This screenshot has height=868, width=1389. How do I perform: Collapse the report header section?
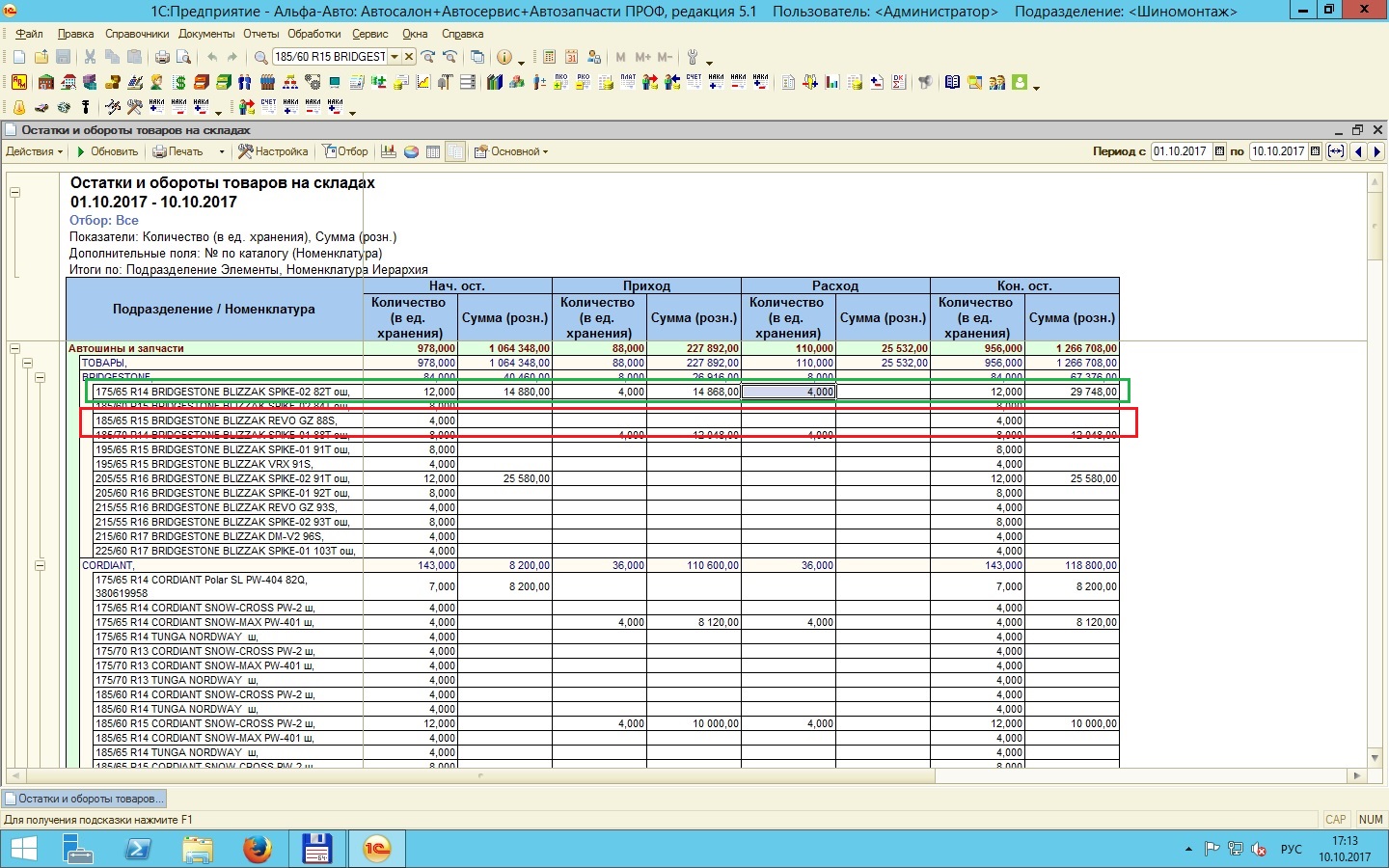point(14,192)
